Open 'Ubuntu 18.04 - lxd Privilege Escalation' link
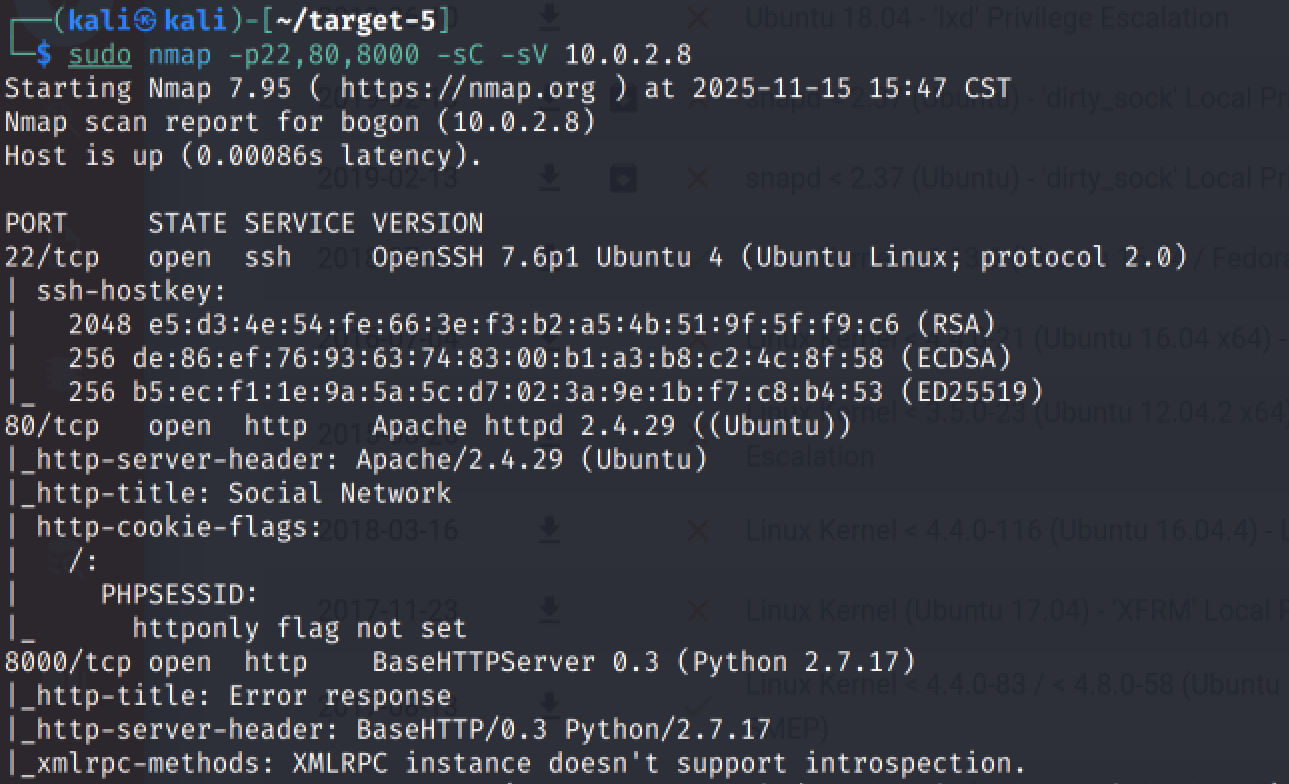The height and width of the screenshot is (784, 1289). (987, 18)
